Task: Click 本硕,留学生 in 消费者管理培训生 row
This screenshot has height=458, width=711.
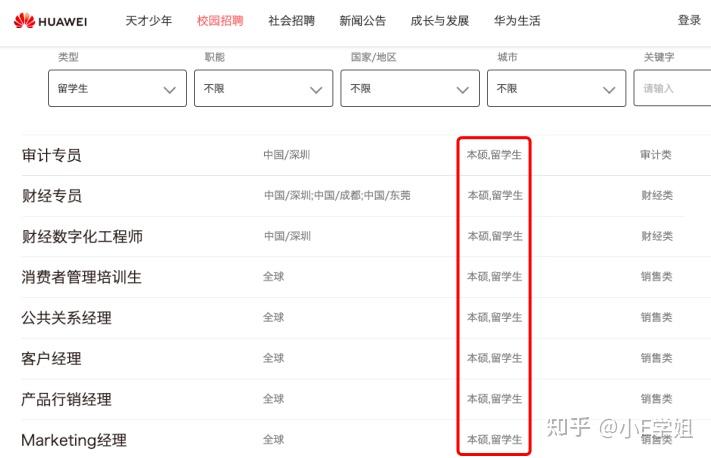Action: click(x=495, y=276)
